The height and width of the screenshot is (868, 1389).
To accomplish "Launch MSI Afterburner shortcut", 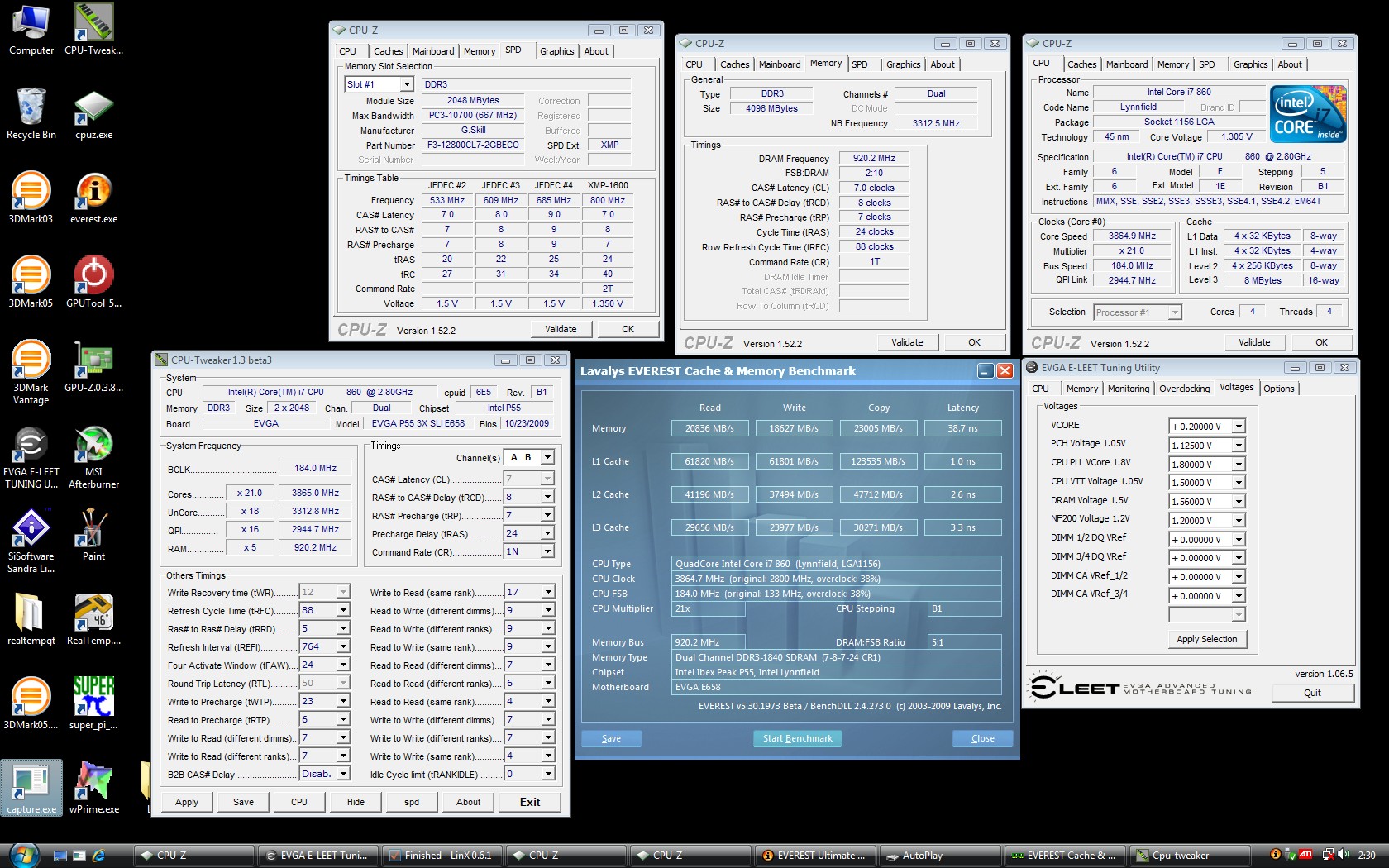I will pyautogui.click(x=93, y=457).
